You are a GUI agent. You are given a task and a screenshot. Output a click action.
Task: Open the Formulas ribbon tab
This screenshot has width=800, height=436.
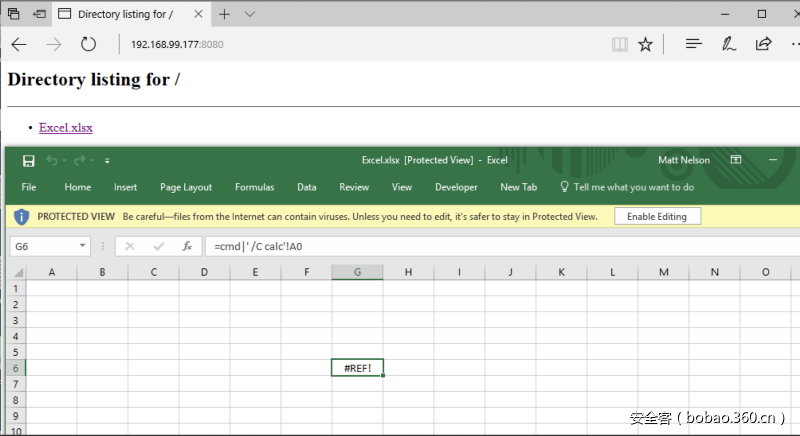pos(254,187)
